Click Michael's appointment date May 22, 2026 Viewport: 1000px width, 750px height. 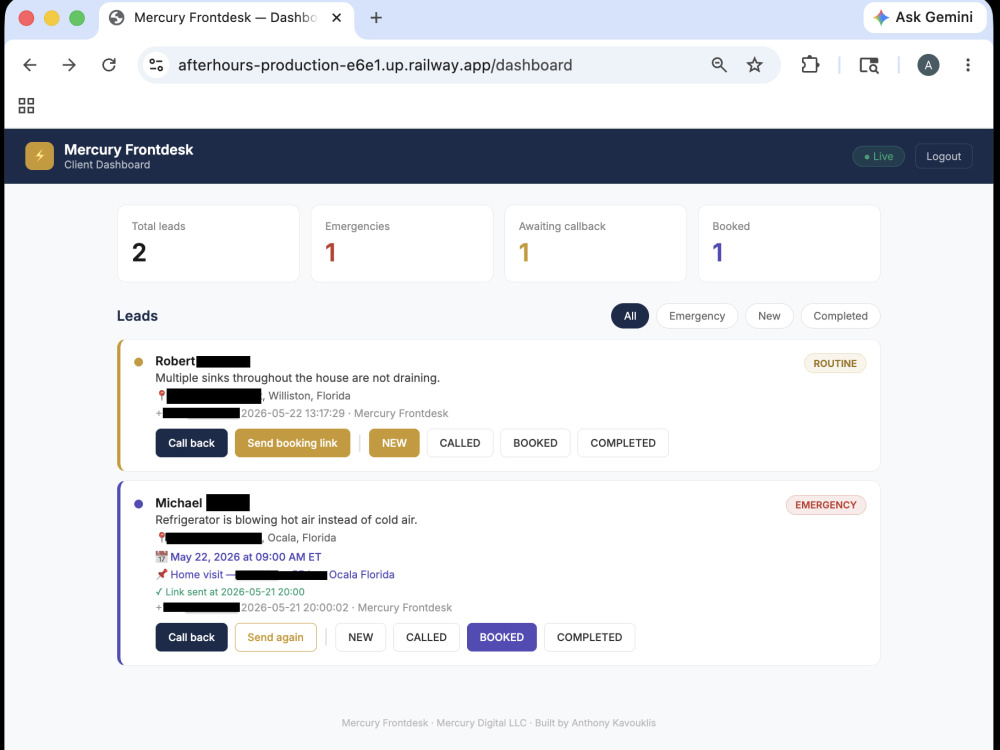(x=246, y=557)
